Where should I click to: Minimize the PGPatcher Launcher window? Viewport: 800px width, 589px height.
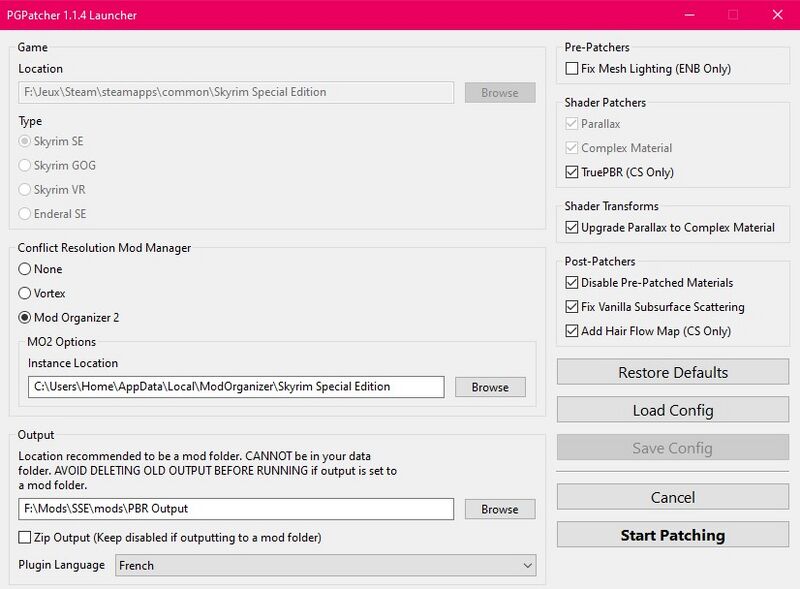tap(689, 15)
